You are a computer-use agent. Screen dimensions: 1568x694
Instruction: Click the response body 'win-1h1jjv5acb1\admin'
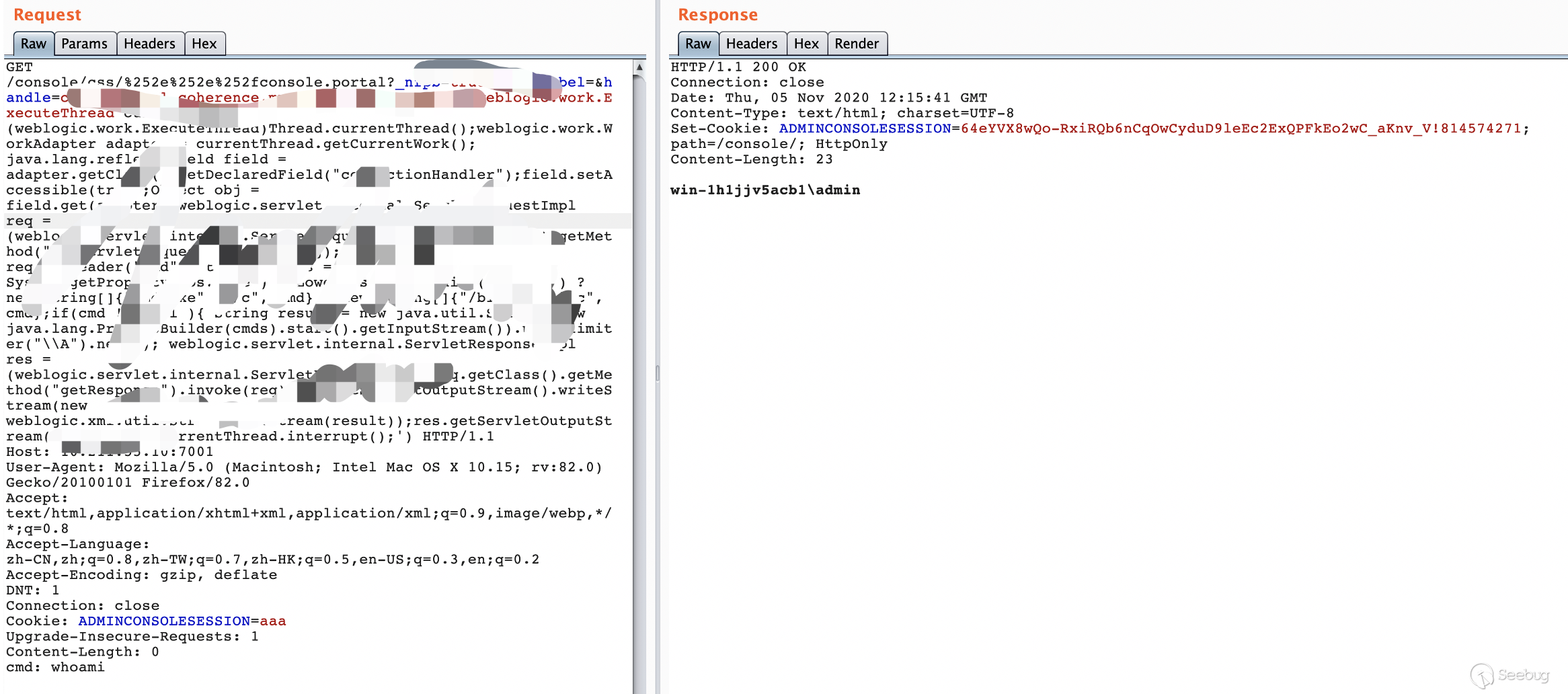tap(765, 190)
